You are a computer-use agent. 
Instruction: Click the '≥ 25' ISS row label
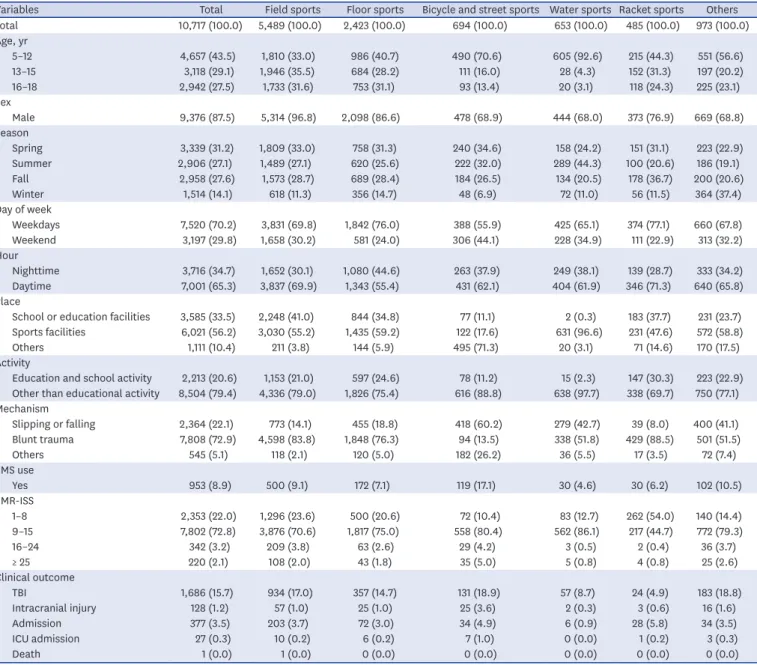click(x=21, y=562)
